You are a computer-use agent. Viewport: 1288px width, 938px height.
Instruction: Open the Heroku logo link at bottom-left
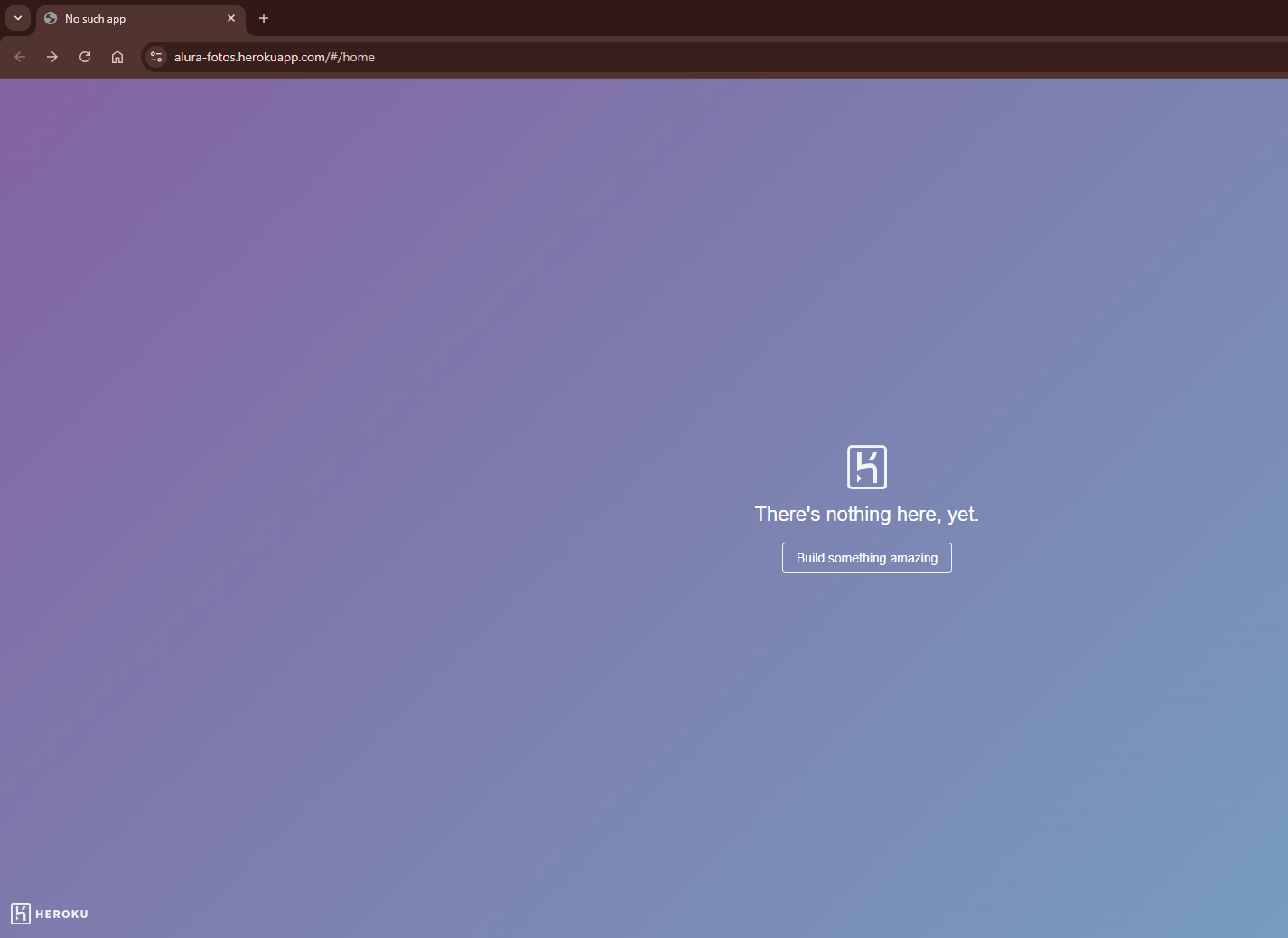click(x=50, y=914)
